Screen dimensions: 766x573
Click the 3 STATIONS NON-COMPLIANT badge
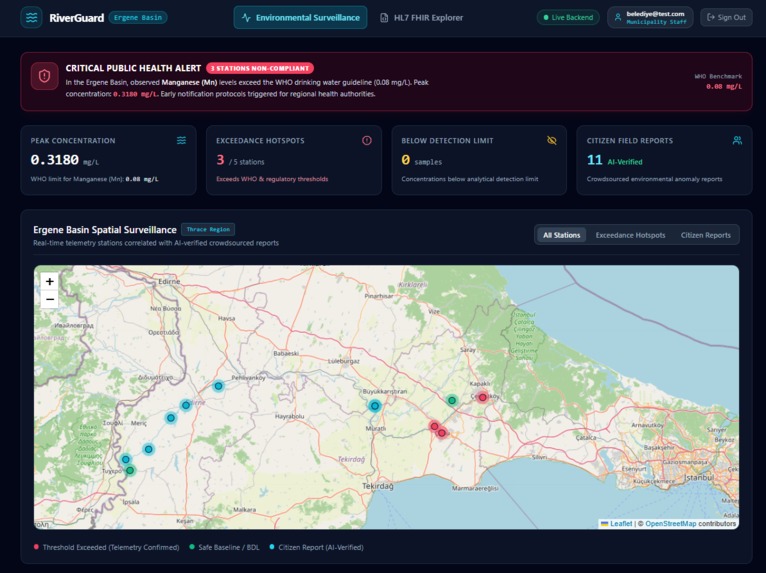[x=260, y=68]
